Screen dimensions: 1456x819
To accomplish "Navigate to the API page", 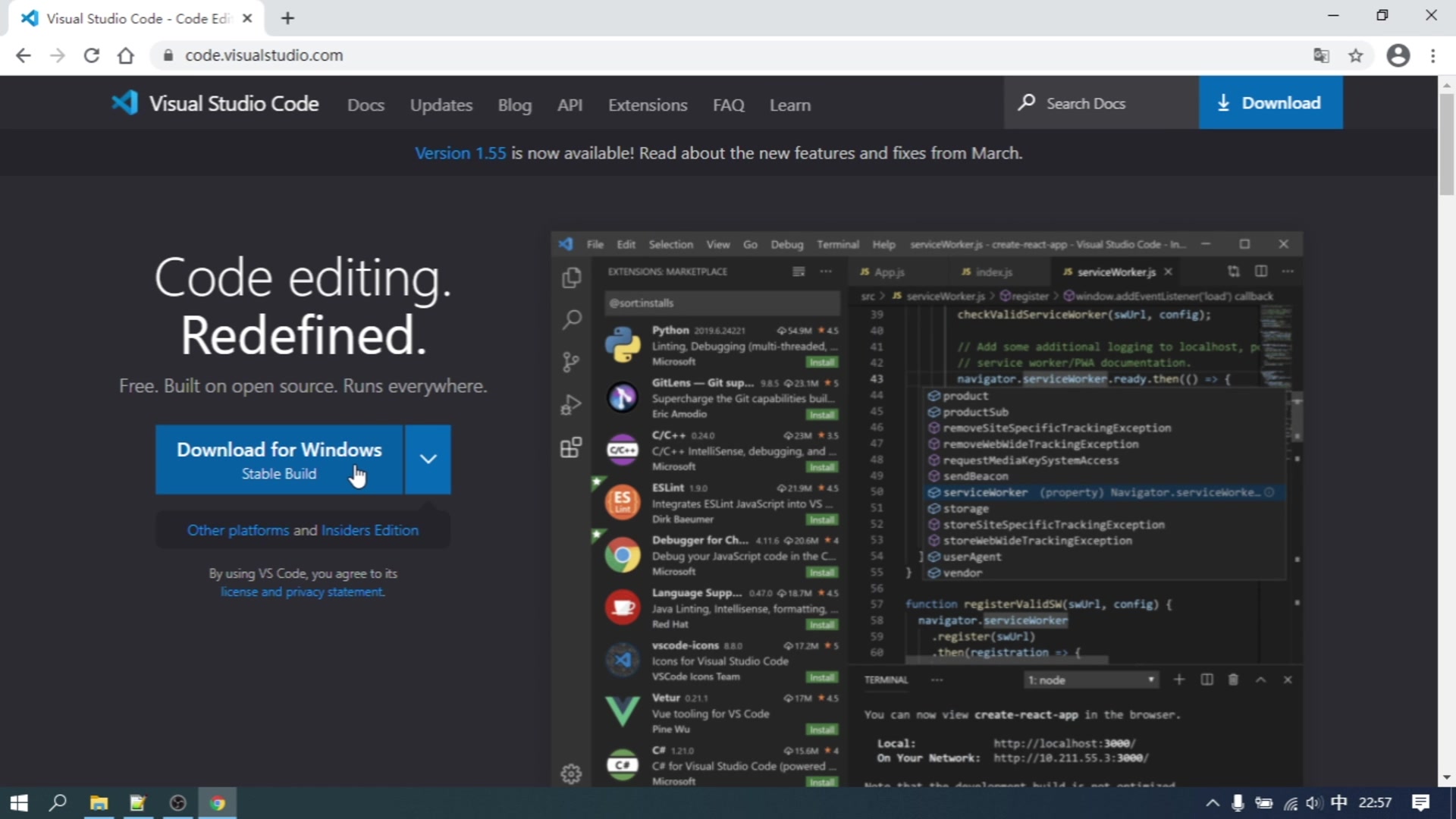I will (570, 105).
